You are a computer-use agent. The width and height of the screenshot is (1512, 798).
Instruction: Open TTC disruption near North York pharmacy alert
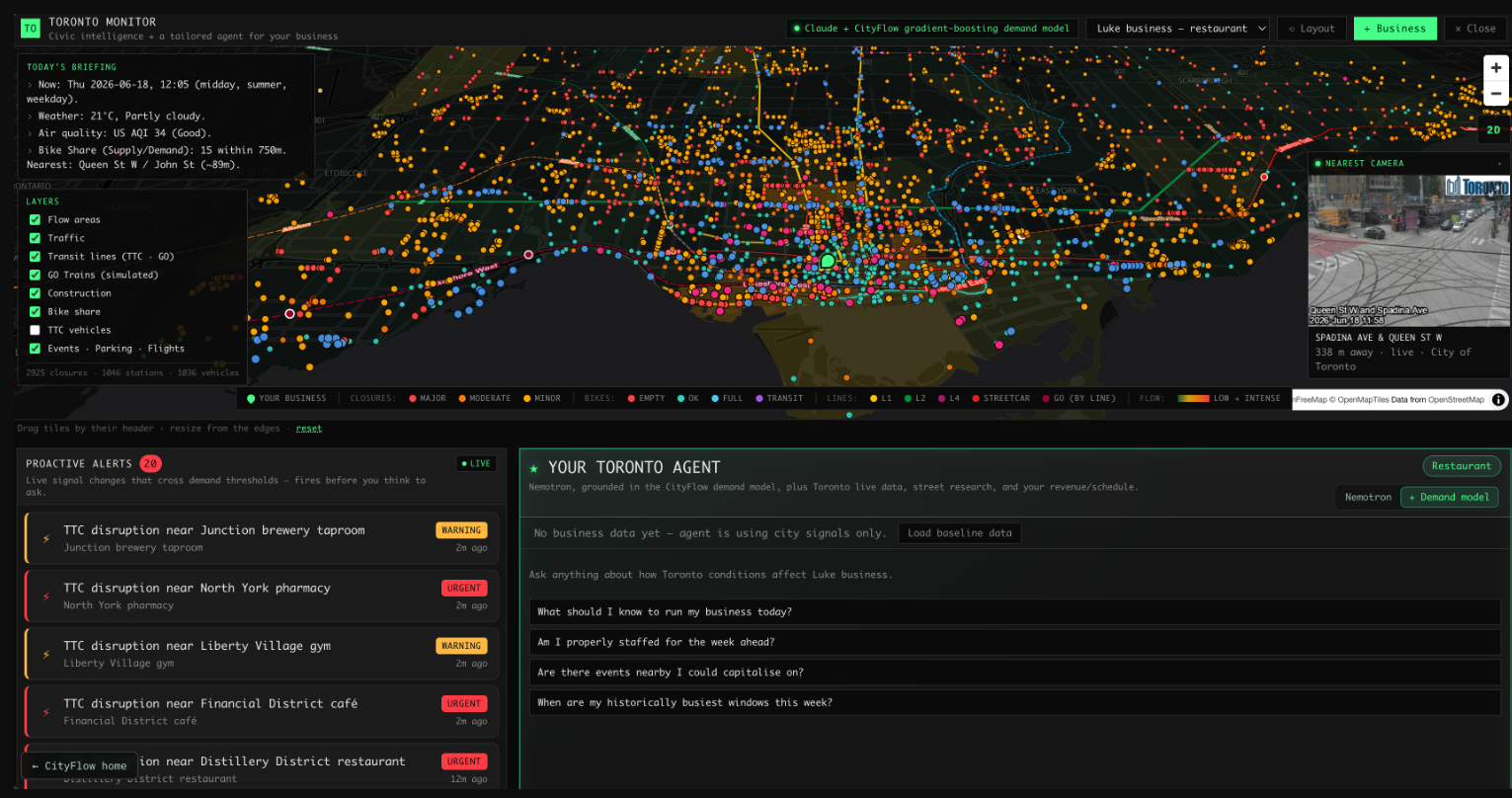coord(262,596)
